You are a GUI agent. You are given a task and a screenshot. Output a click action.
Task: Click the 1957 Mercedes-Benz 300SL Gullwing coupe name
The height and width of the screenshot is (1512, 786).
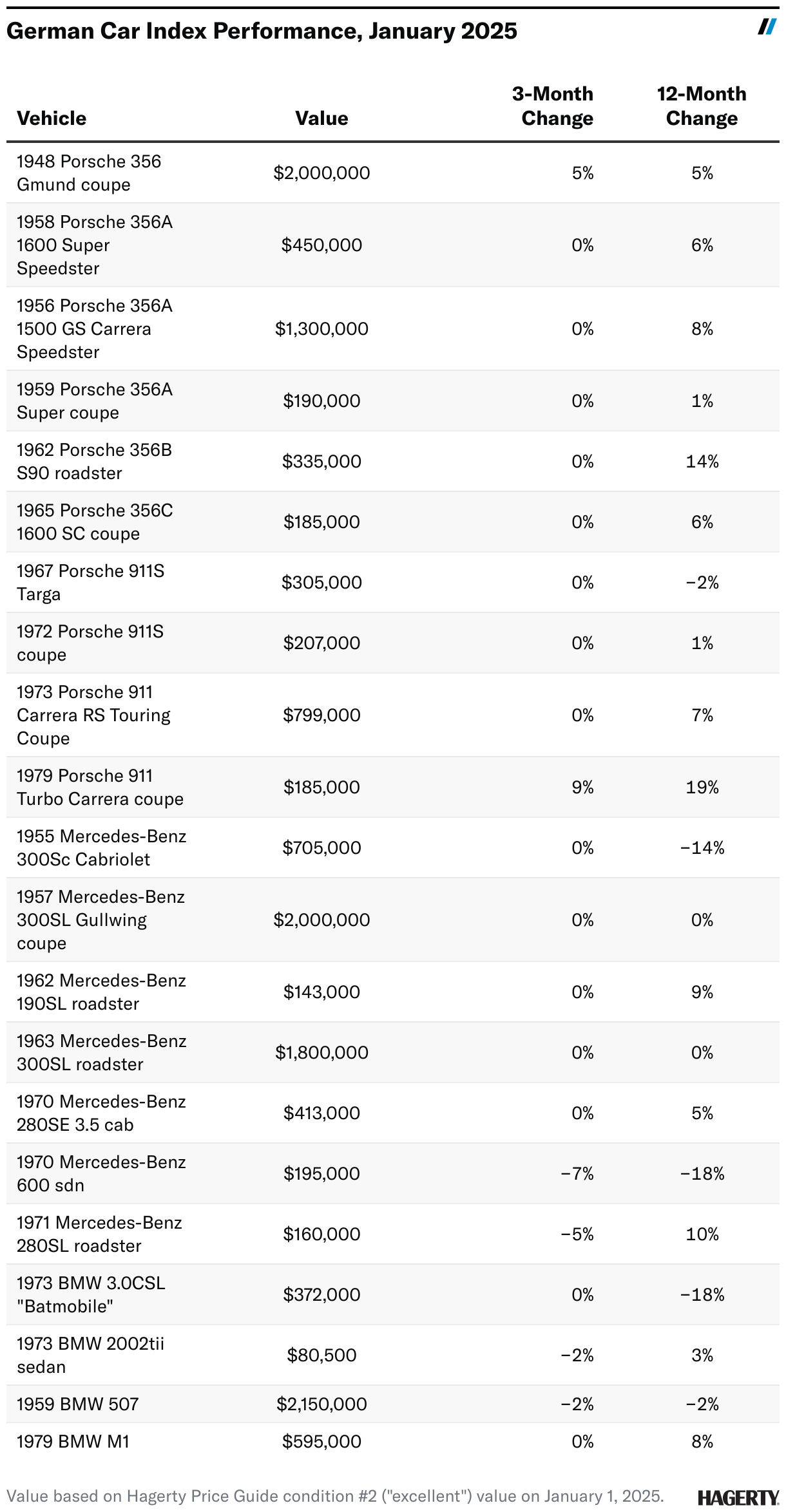[101, 920]
